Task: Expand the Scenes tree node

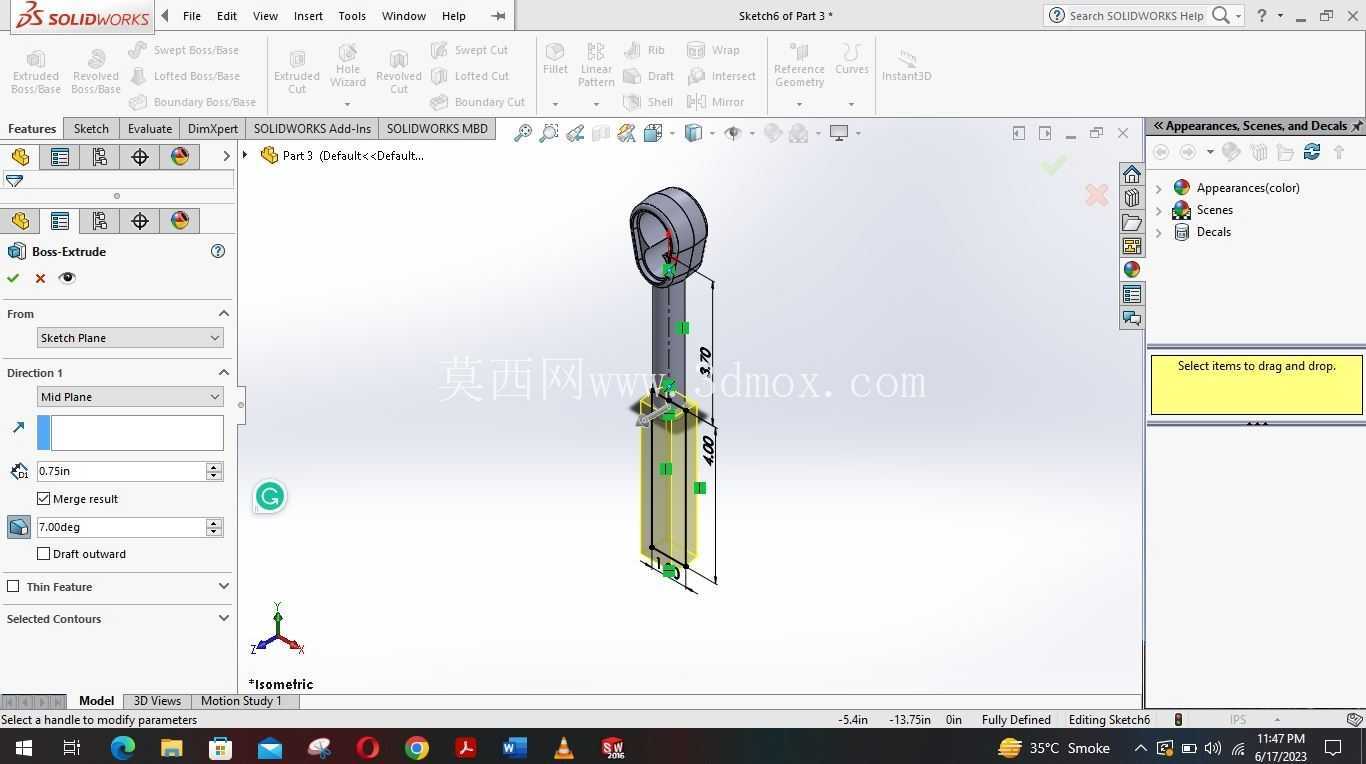Action: [1159, 210]
